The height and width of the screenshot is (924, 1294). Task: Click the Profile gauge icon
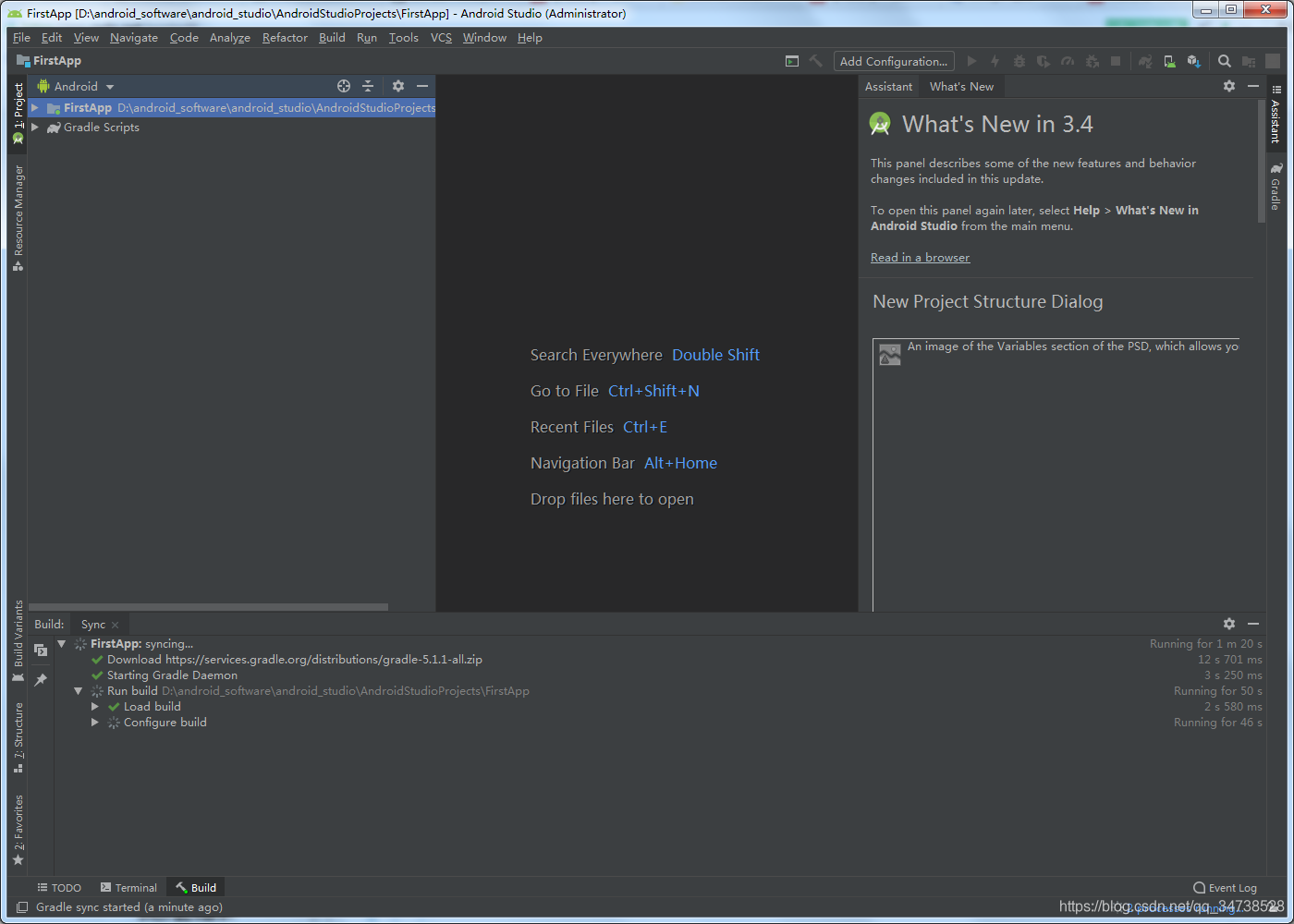(1068, 61)
